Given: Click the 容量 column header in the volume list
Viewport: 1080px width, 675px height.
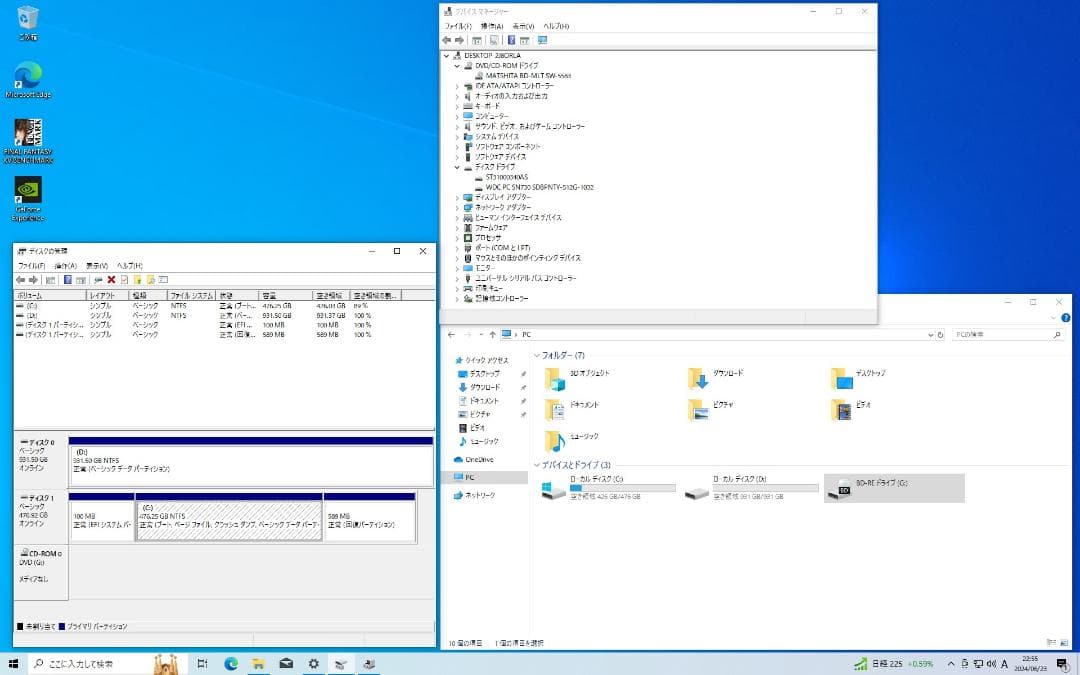Looking at the screenshot, I should click(x=269, y=296).
